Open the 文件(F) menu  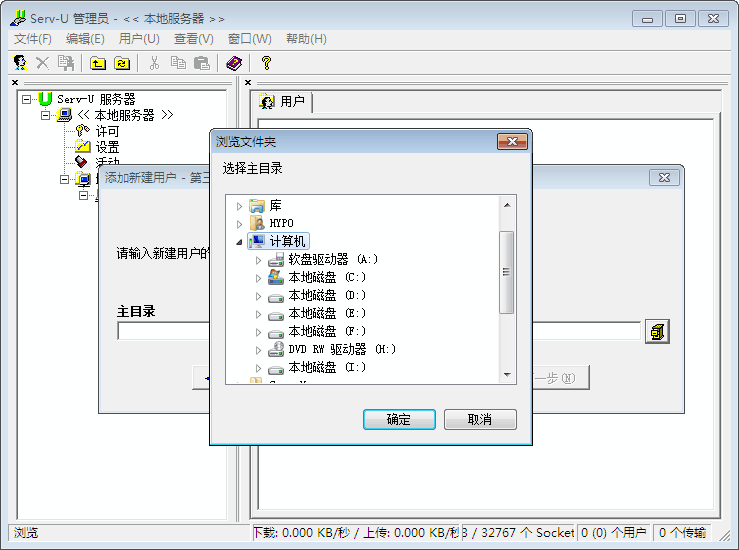[32, 39]
